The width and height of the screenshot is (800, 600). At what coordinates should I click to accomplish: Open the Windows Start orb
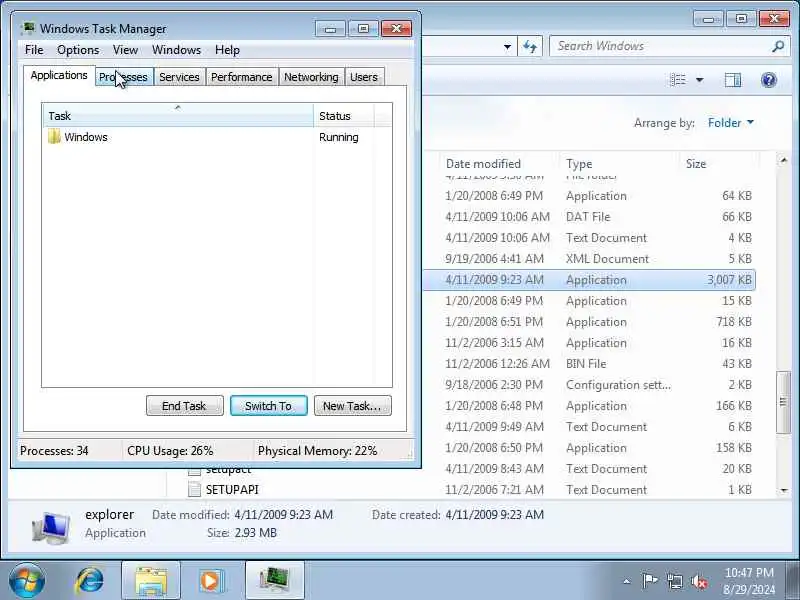click(27, 581)
